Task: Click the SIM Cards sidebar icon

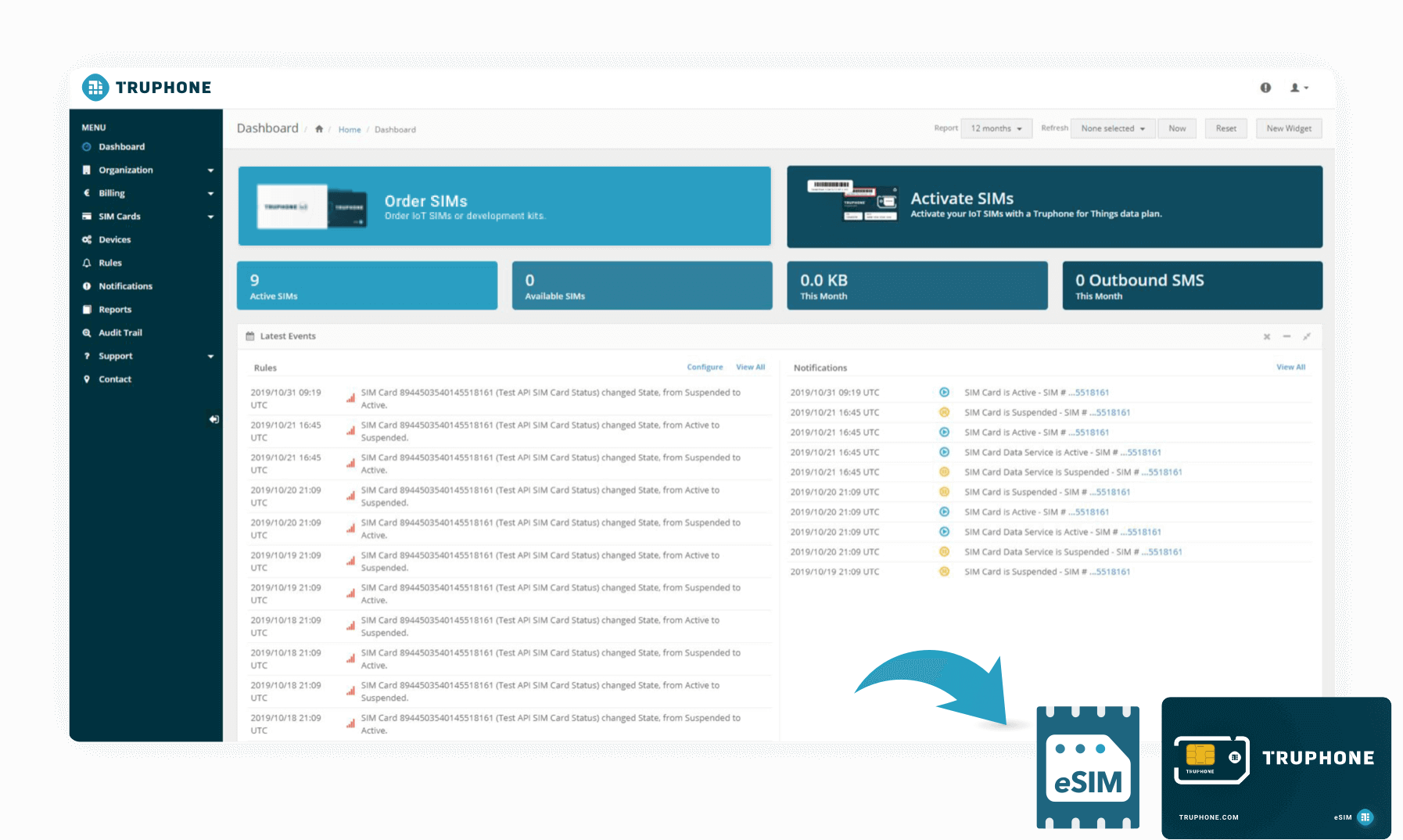Action: tap(87, 217)
